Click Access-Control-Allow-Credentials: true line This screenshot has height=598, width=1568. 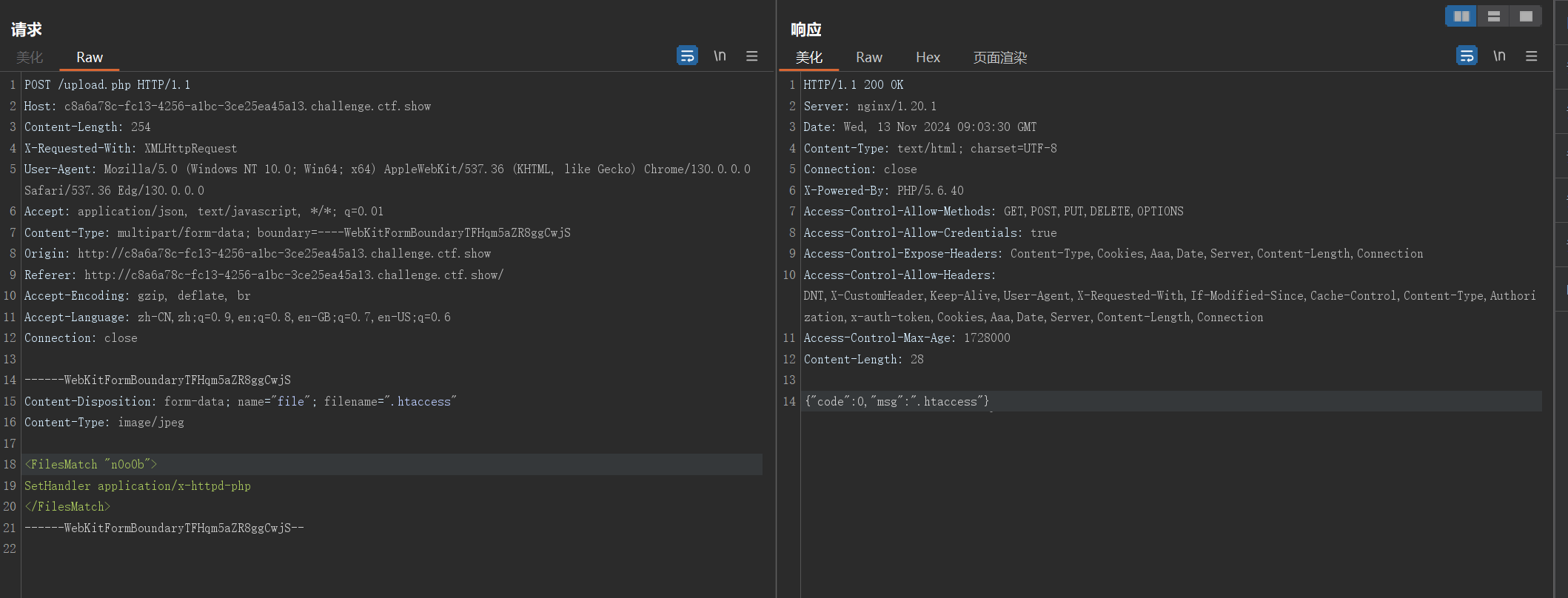pos(931,232)
